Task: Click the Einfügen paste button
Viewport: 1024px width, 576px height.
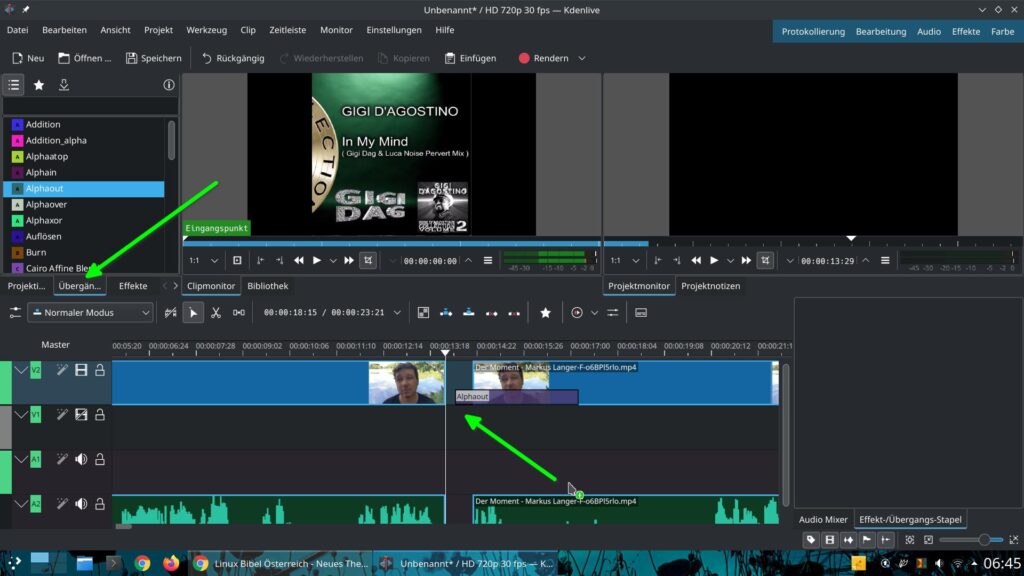Action: coord(470,58)
